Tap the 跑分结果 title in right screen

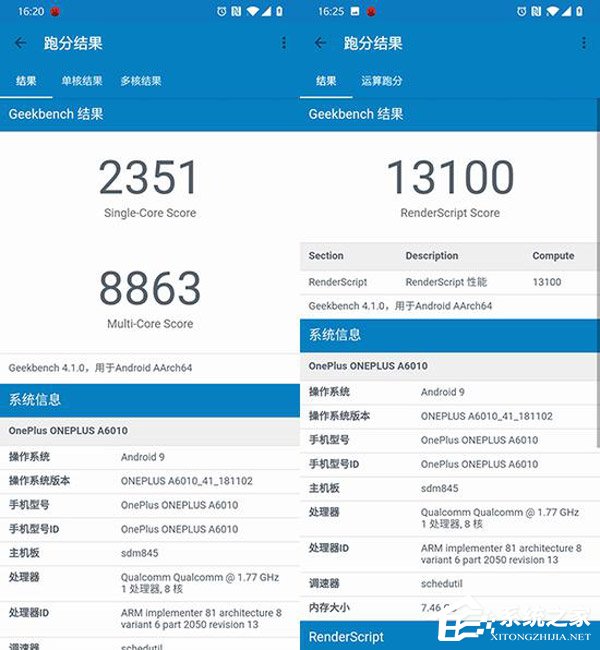point(373,43)
